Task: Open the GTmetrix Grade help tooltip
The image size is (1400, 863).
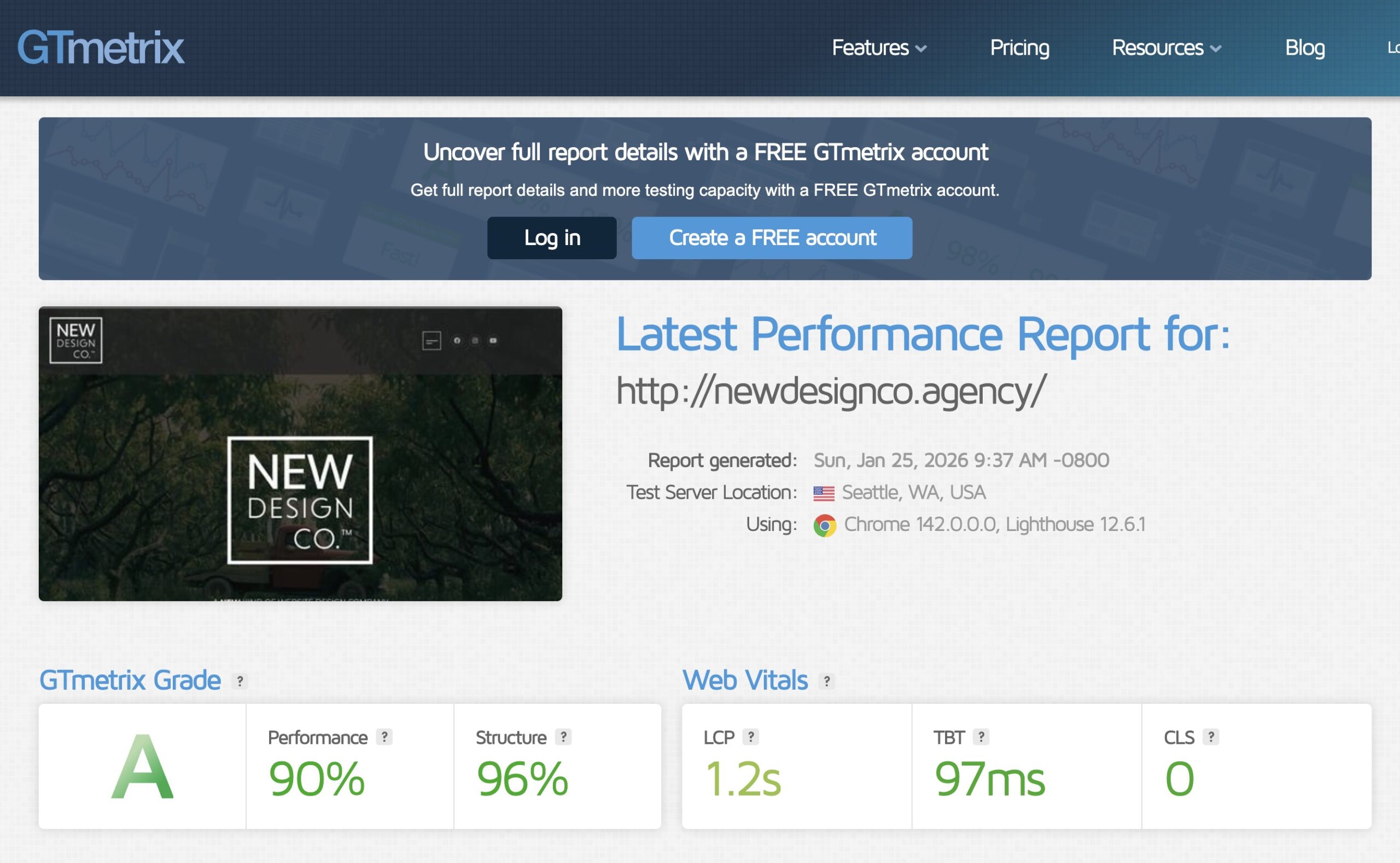Action: pos(239,681)
